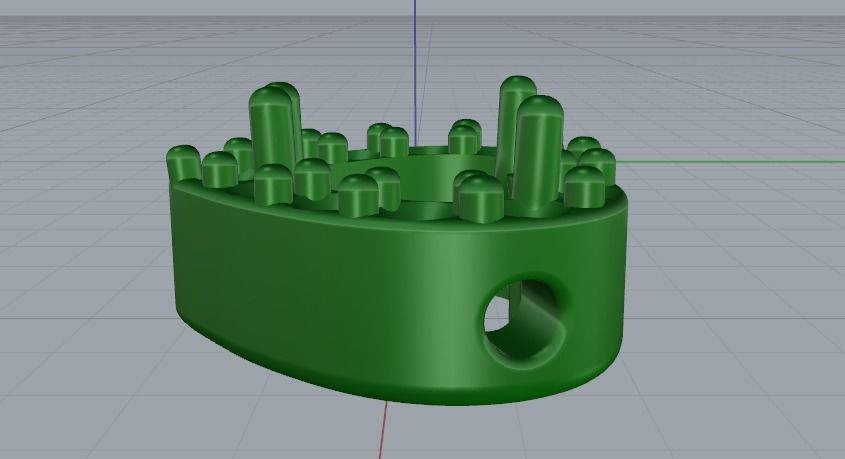
Task: Click the circular hole in the model's side
Action: point(525,323)
